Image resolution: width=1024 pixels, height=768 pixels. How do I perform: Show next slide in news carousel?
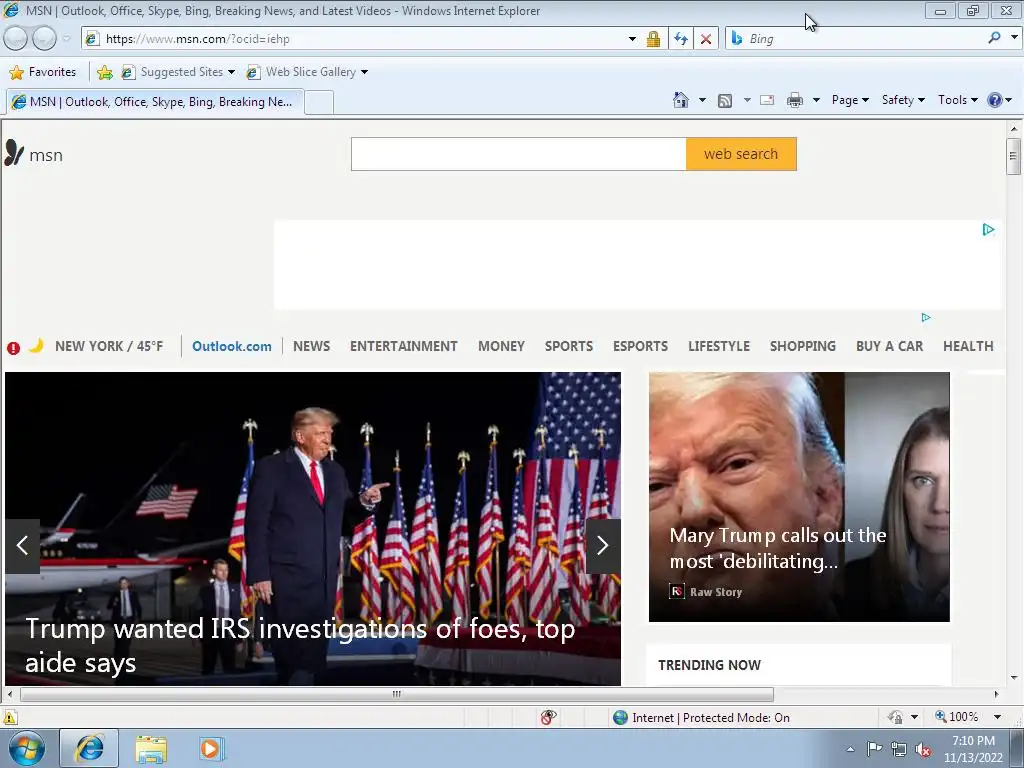click(603, 546)
